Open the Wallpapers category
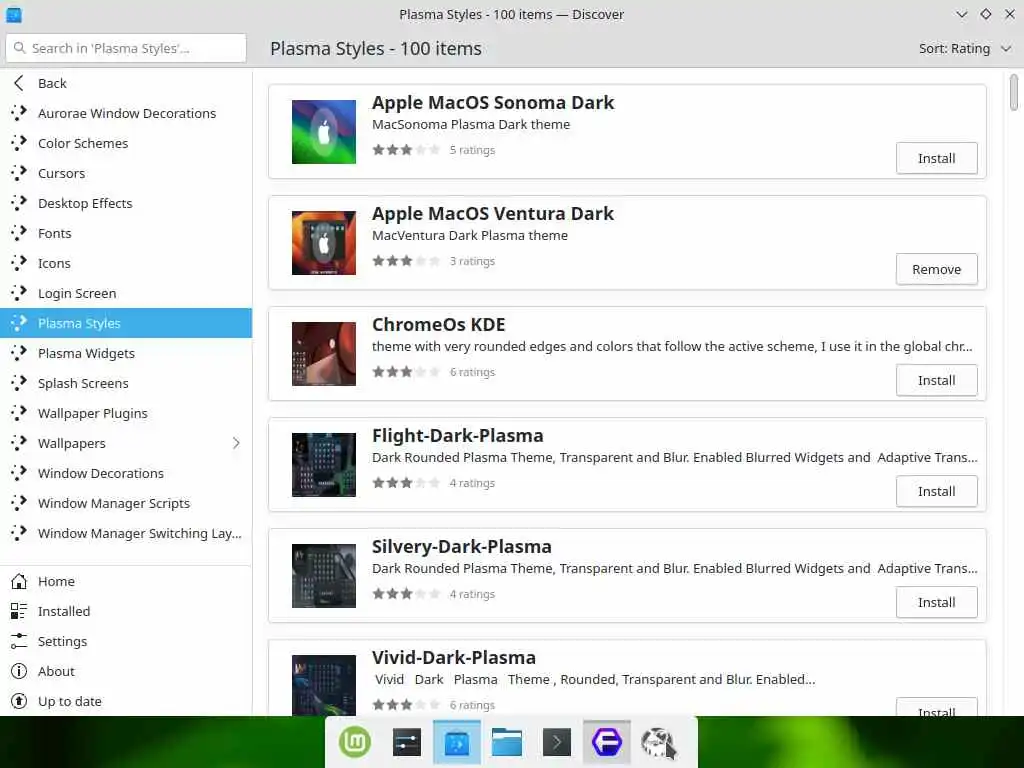This screenshot has width=1024, height=768. click(x=126, y=443)
